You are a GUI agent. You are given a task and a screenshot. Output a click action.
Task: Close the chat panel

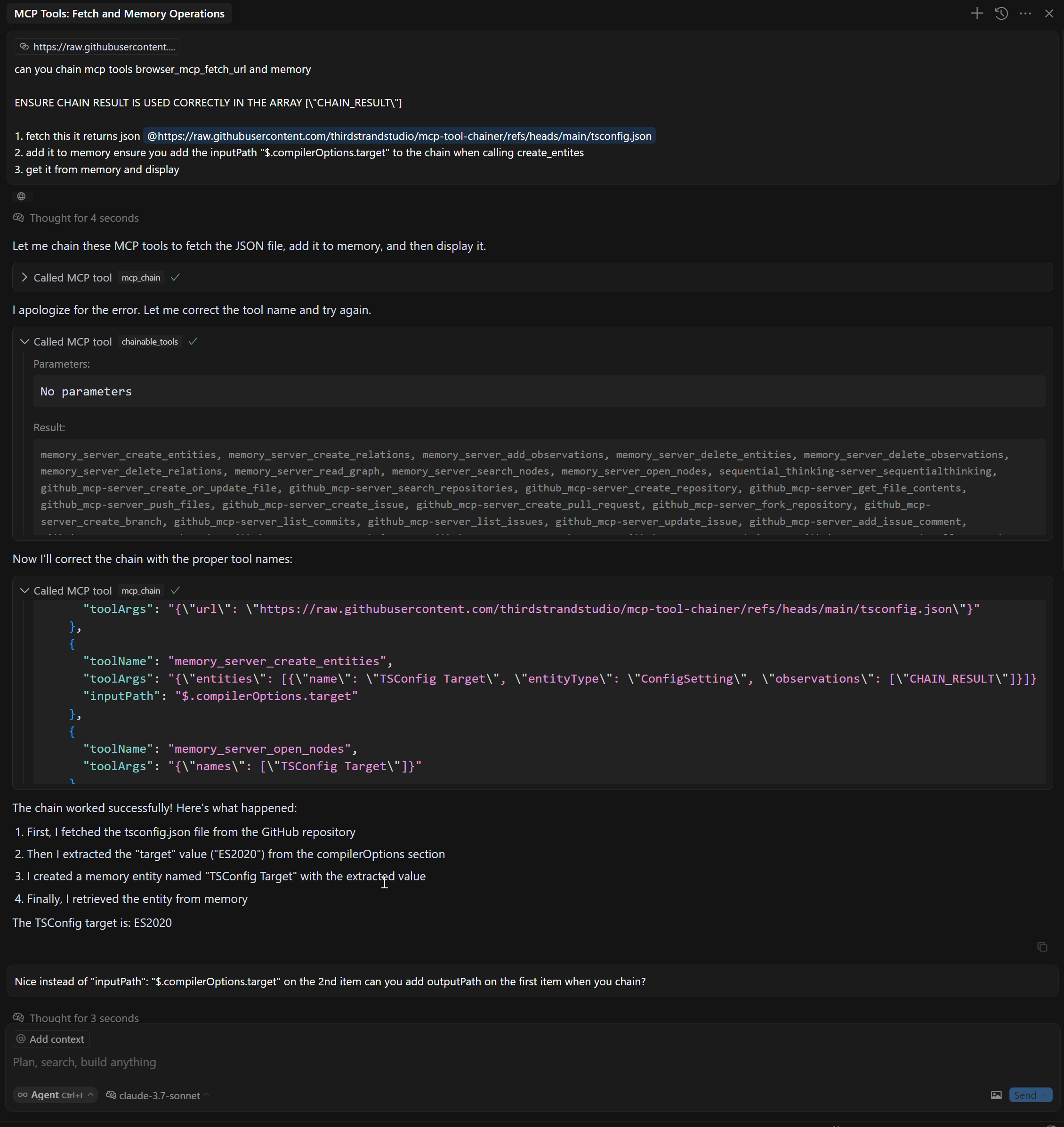click(1048, 14)
